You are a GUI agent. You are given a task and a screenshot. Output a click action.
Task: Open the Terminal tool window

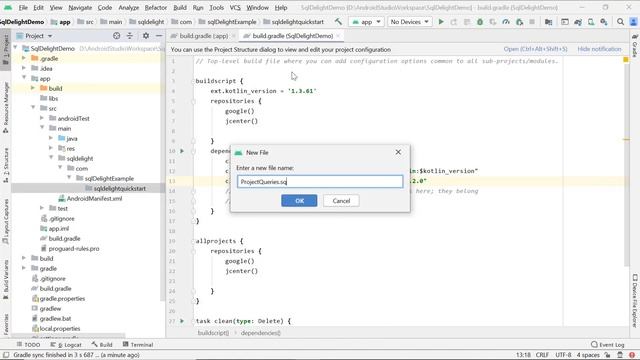click(138, 344)
